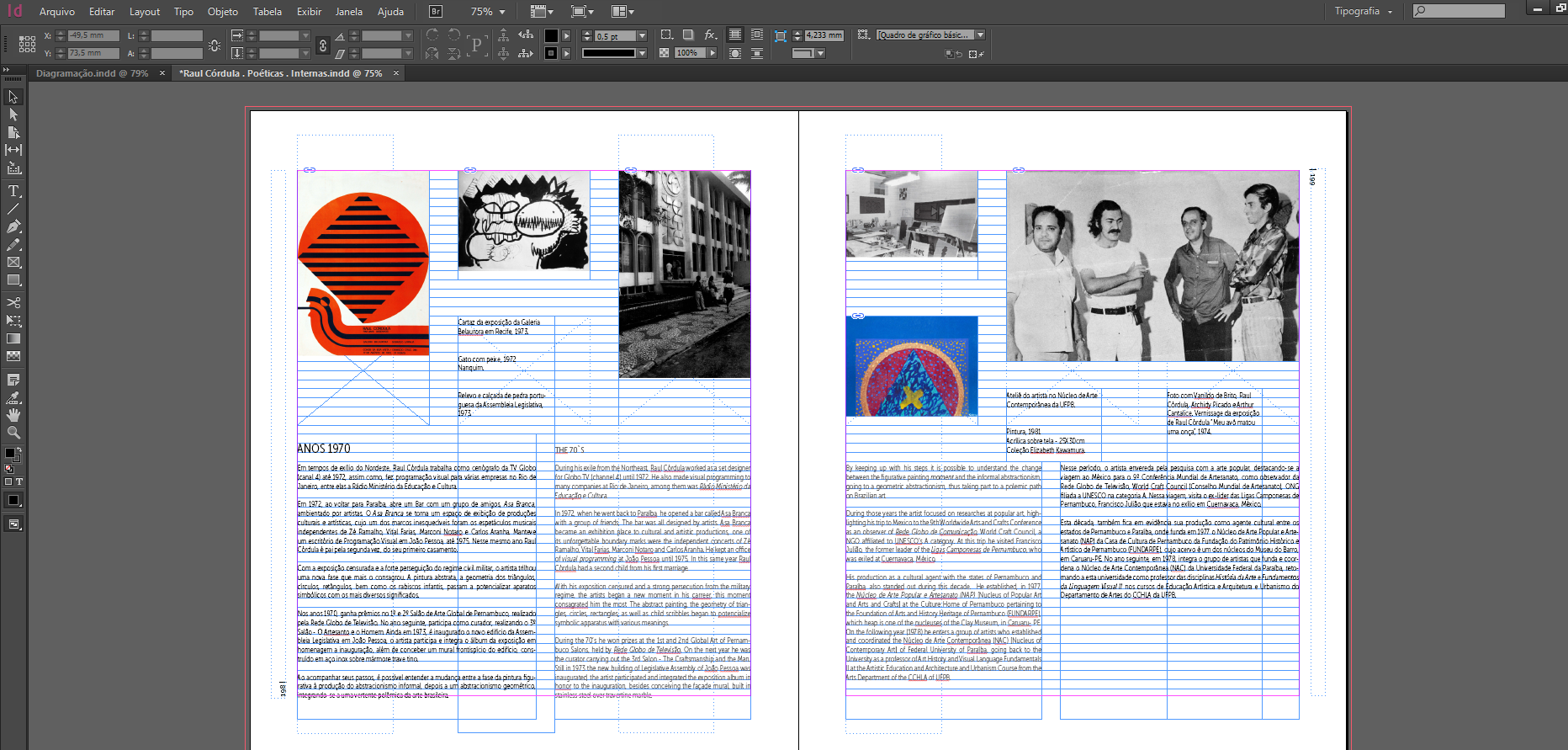Open the screen mode dropdown in app bar
The height and width of the screenshot is (750, 1568).
(x=581, y=12)
